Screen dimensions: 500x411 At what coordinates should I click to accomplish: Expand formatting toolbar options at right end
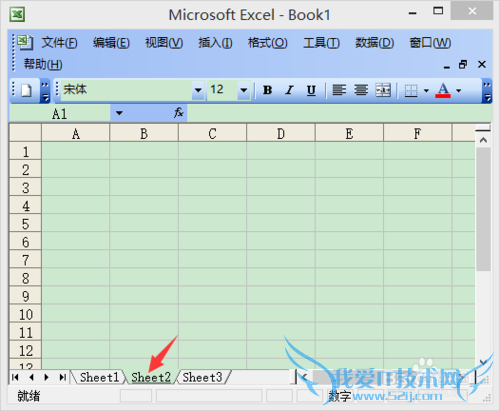[x=487, y=90]
